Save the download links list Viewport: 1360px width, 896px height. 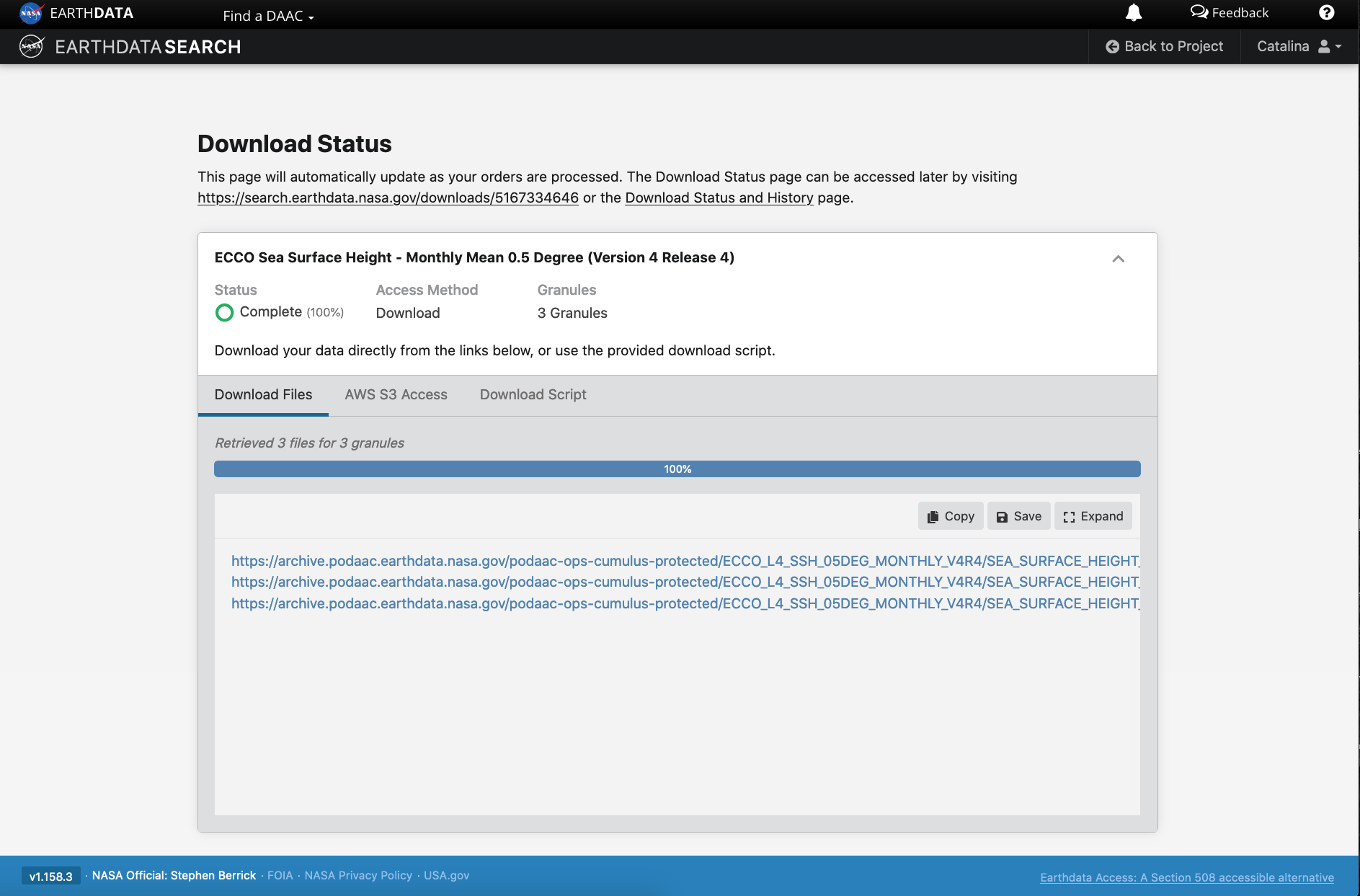point(1018,516)
